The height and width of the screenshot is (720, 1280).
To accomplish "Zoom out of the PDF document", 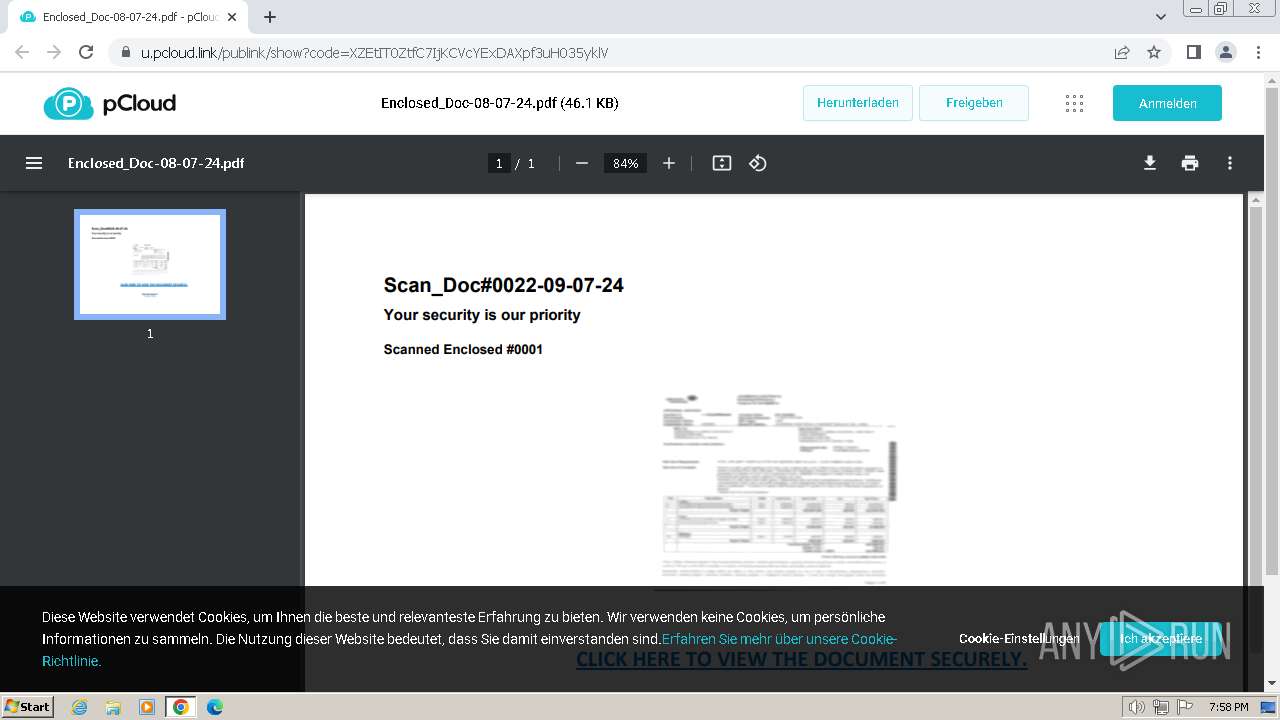I will [582, 163].
